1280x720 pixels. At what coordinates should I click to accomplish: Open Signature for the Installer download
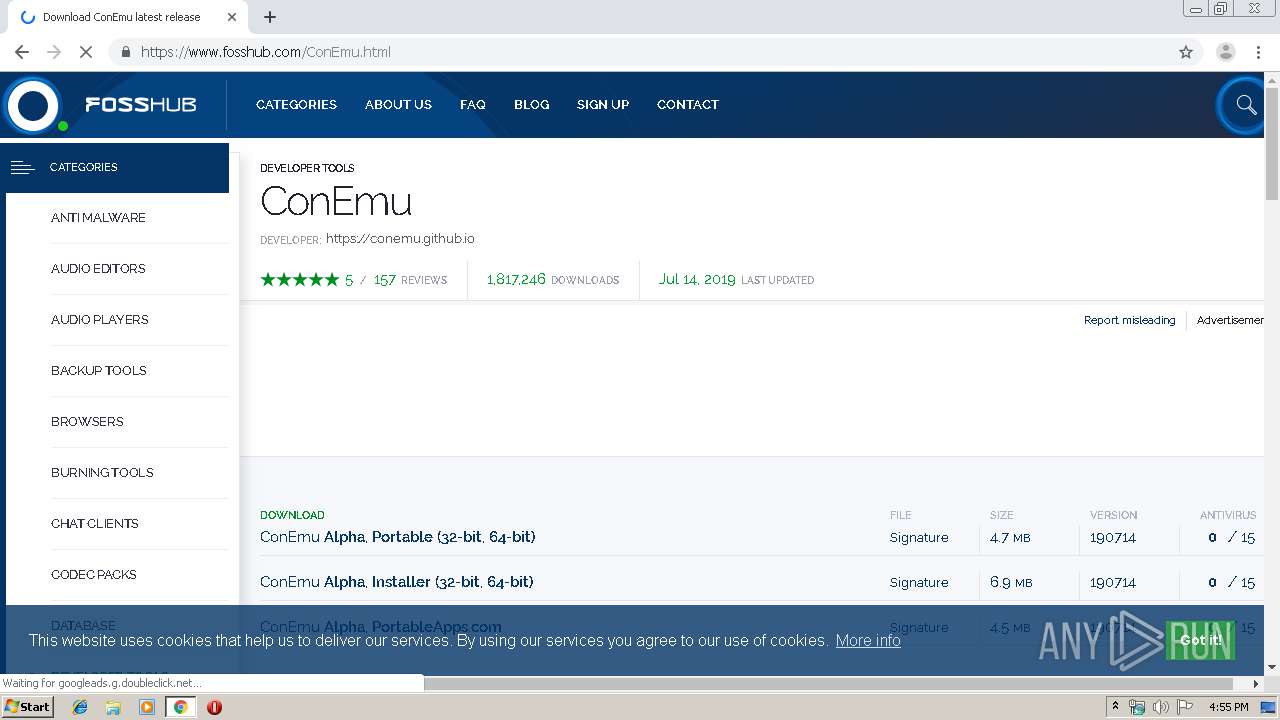tap(919, 582)
